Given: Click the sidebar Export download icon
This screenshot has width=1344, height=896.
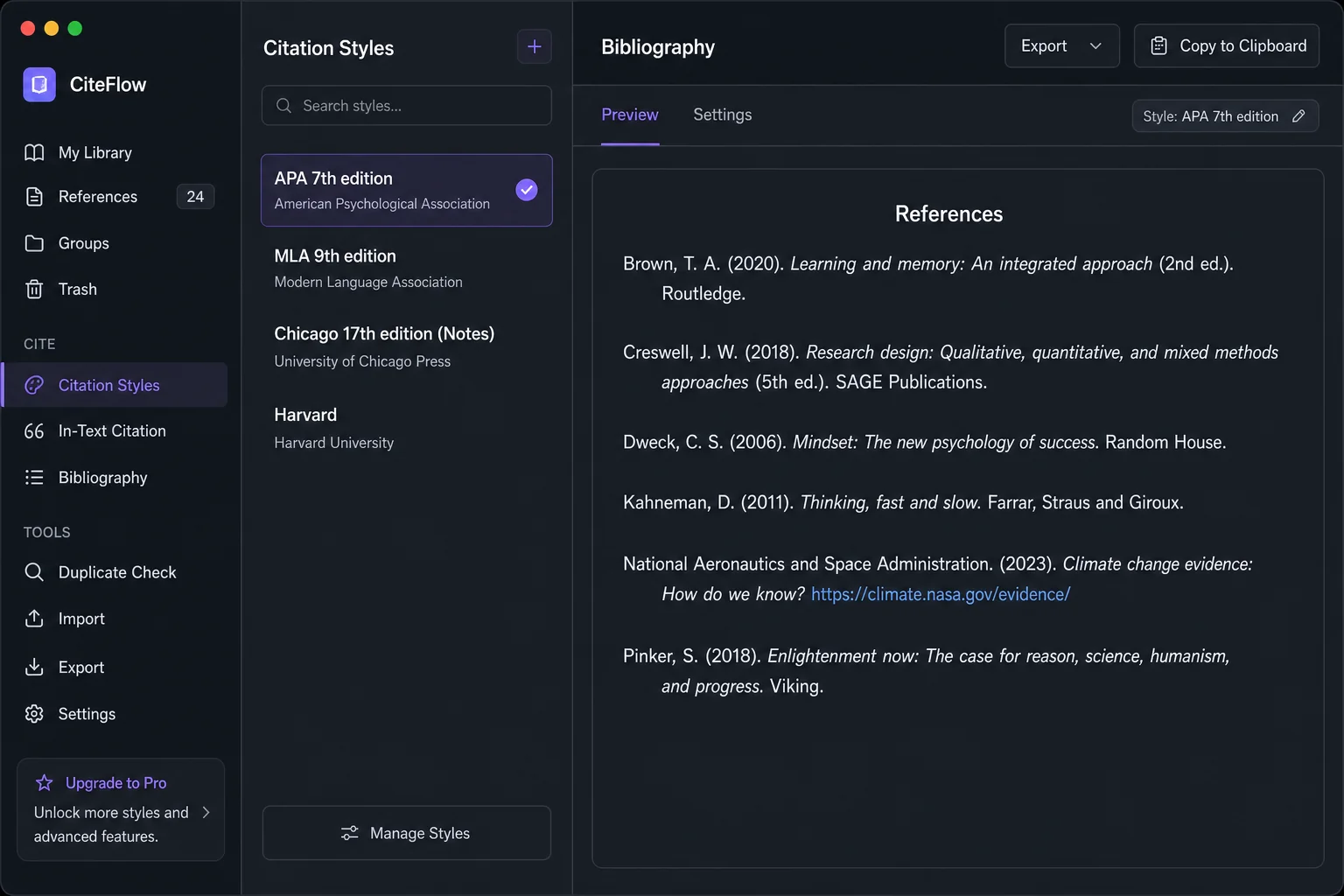Looking at the screenshot, I should click(x=34, y=667).
